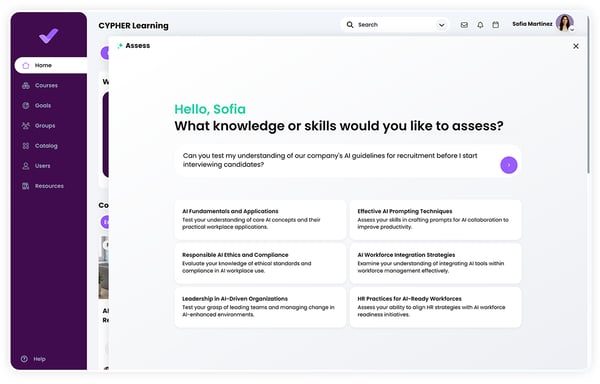Open the calendar icon in header
This screenshot has width=600, height=384.
[496, 25]
